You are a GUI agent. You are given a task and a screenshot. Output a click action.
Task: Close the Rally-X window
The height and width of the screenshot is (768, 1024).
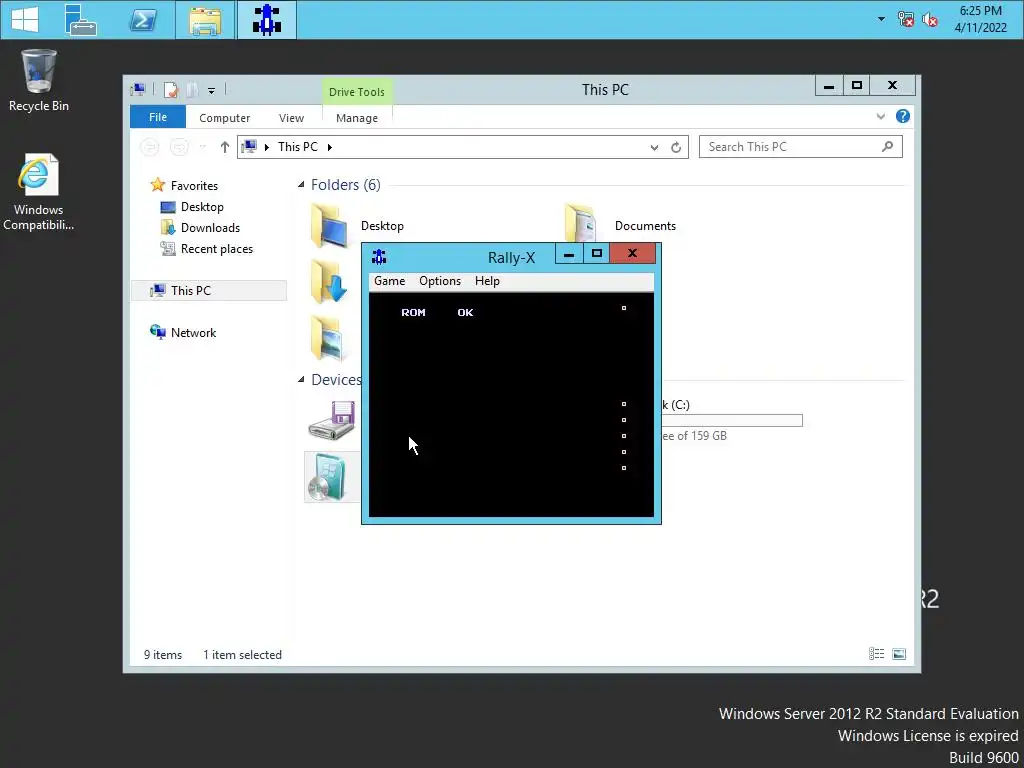point(632,253)
